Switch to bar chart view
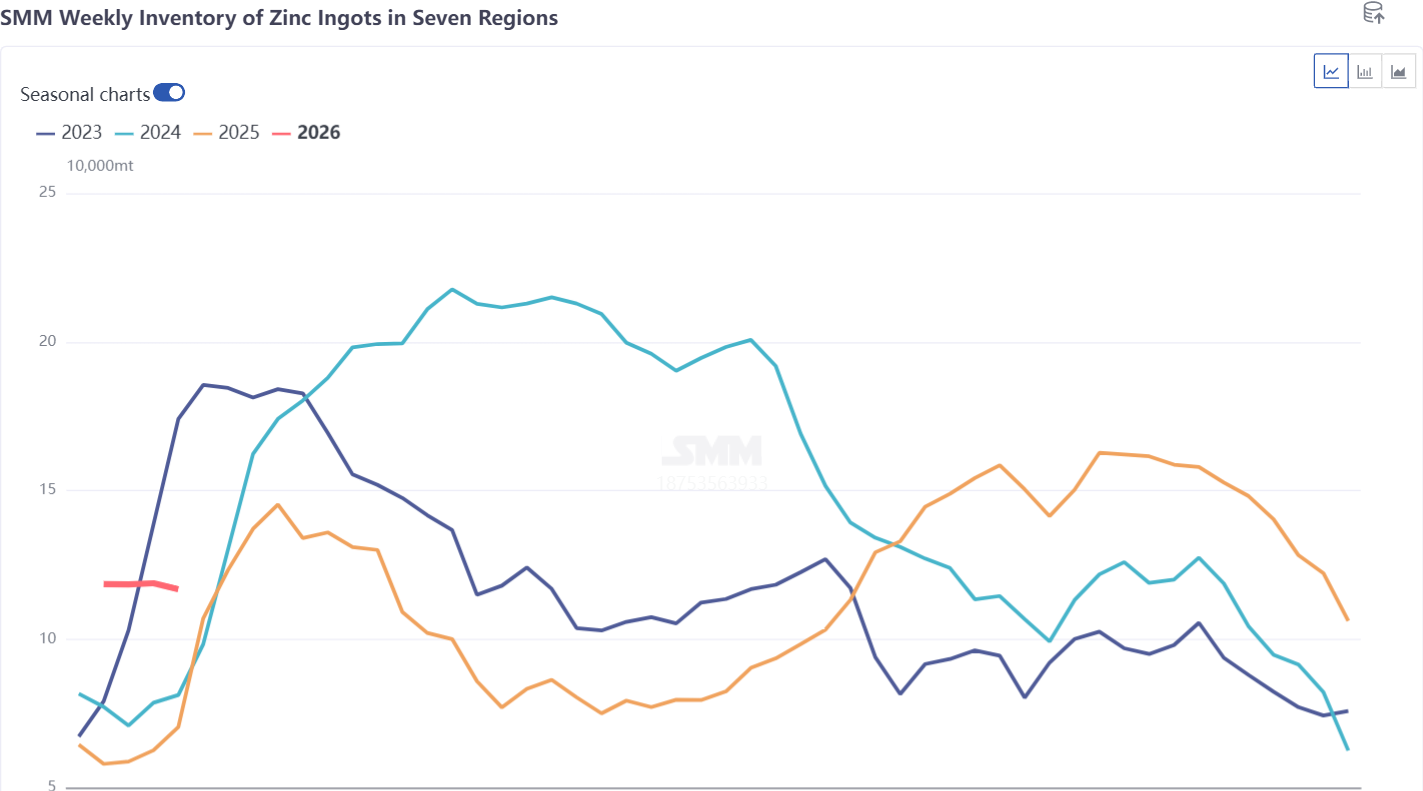The image size is (1423, 791). pos(1365,71)
